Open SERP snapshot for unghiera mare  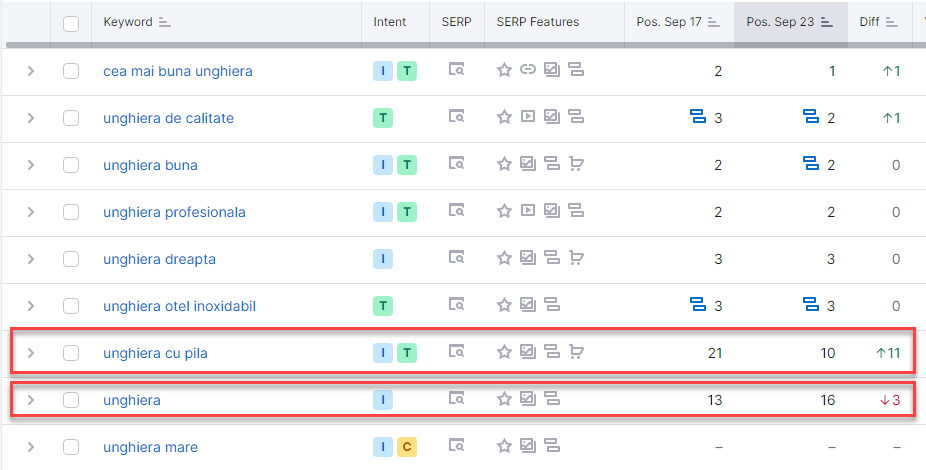pos(456,446)
